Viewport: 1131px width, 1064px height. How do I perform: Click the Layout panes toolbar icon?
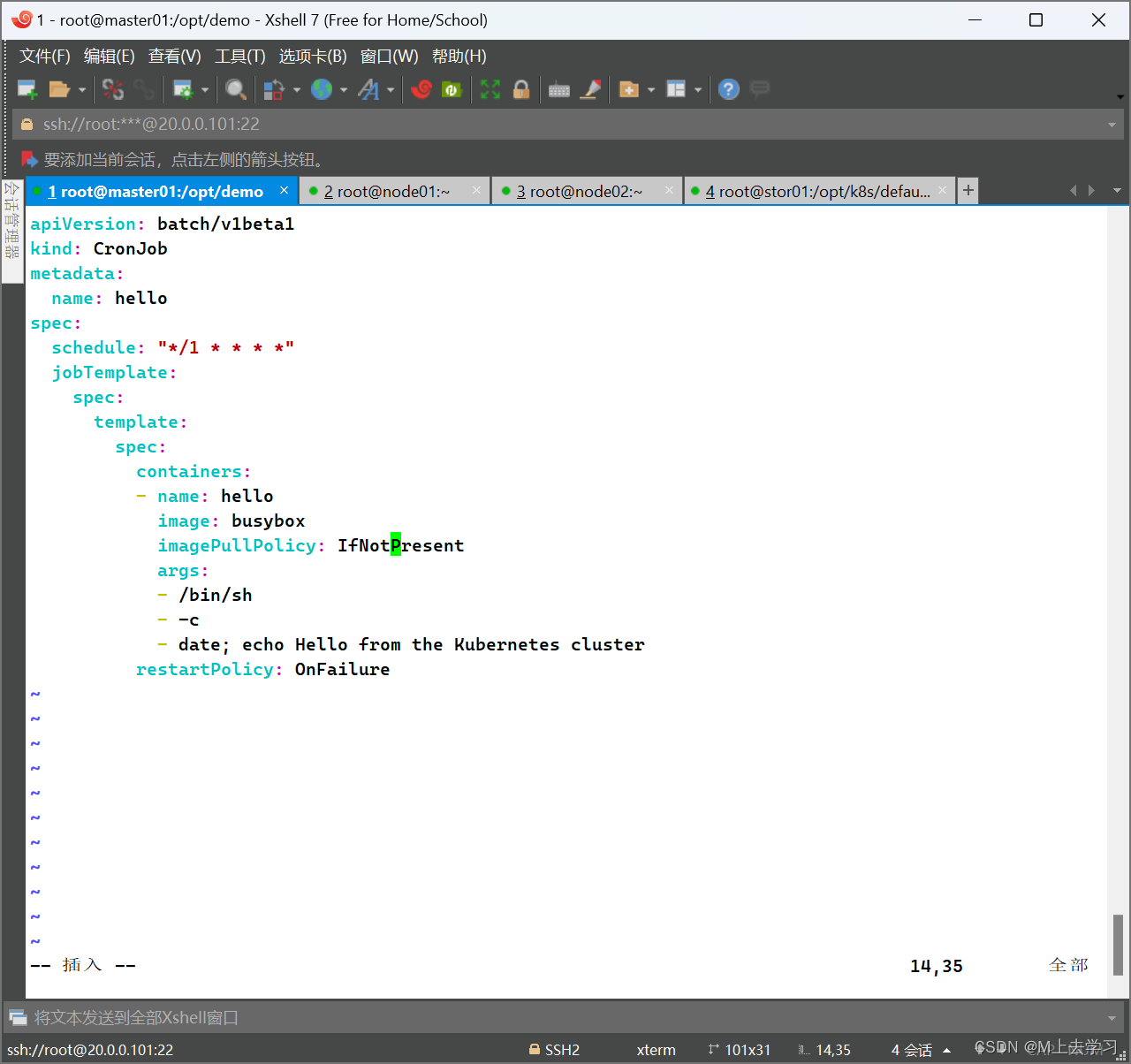pyautogui.click(x=676, y=89)
